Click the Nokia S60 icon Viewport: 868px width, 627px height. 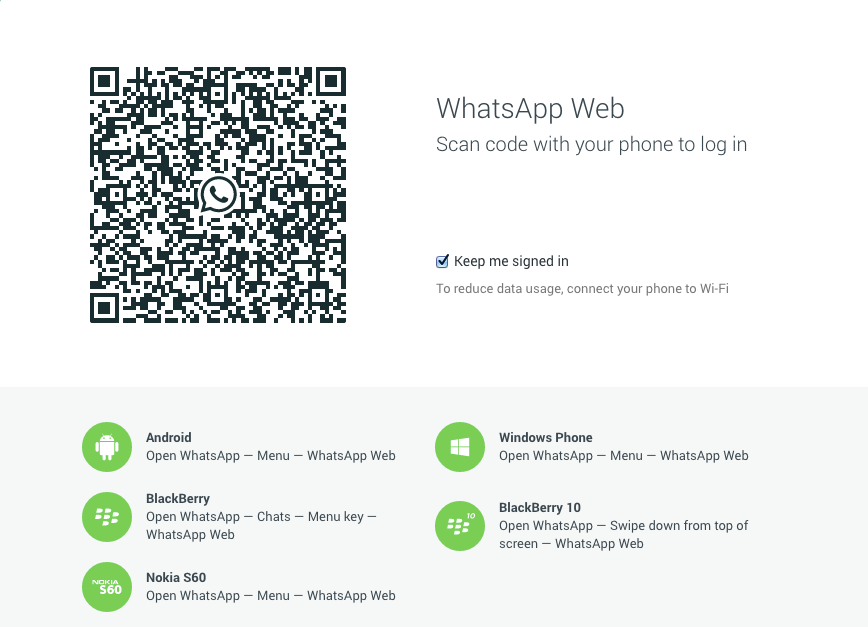[107, 587]
